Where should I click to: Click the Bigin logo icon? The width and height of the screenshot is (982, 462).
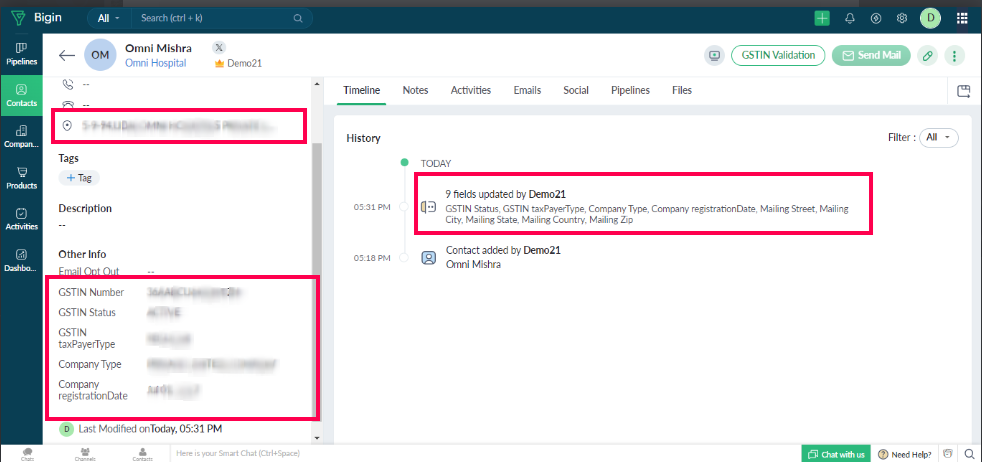click(18, 18)
